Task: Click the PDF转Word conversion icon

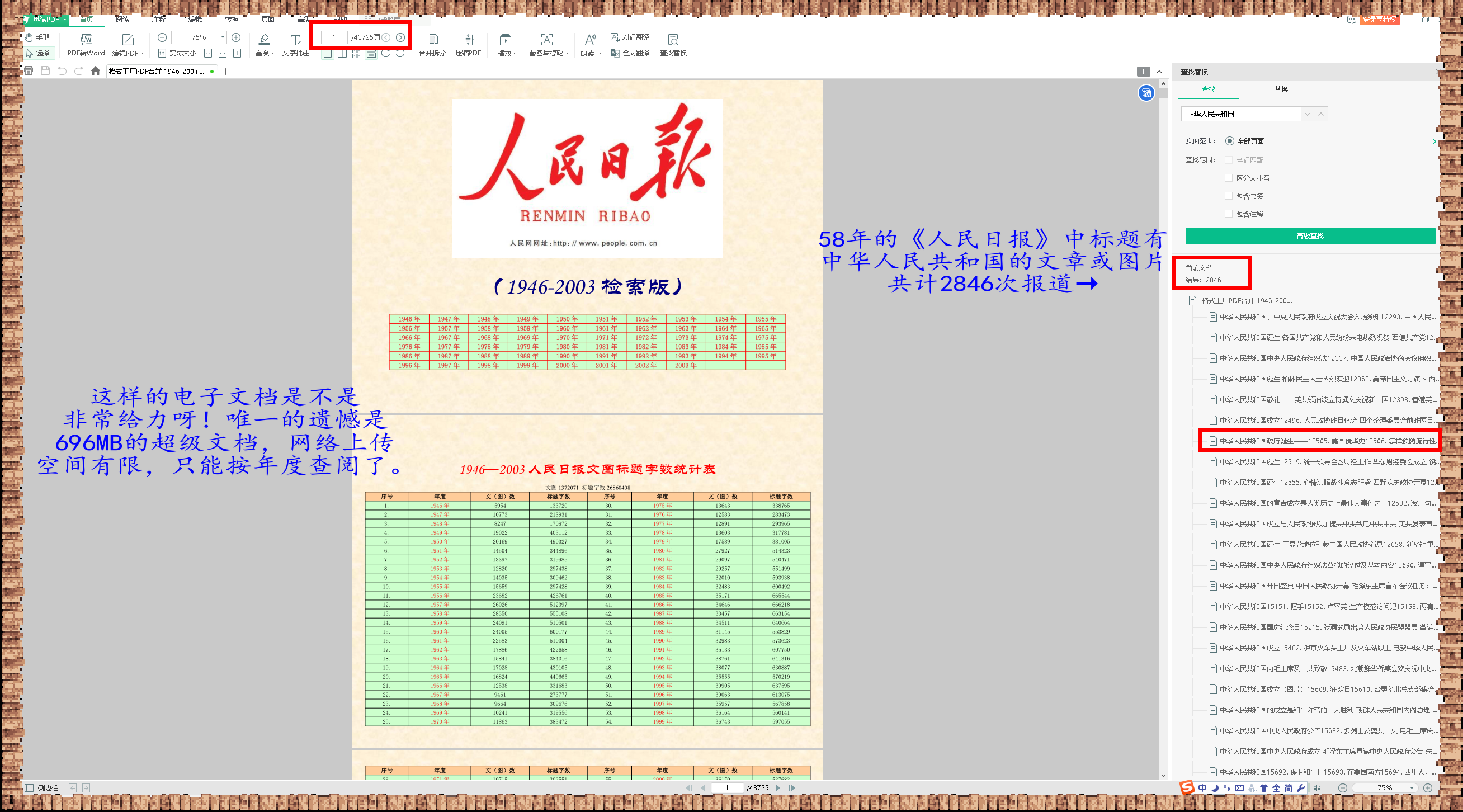Action: tap(86, 40)
